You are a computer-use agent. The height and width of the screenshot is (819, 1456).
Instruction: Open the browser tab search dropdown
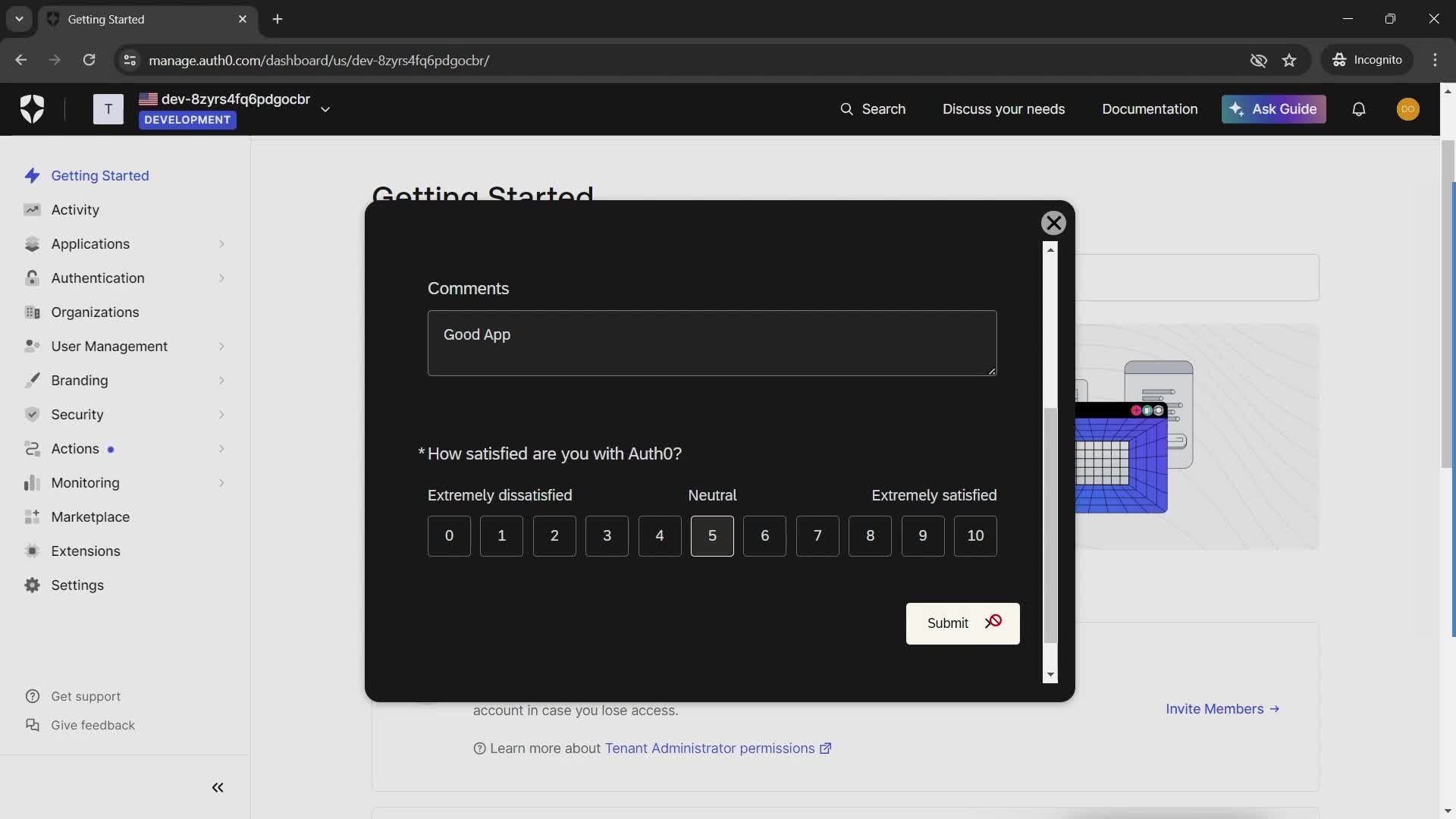(19, 19)
